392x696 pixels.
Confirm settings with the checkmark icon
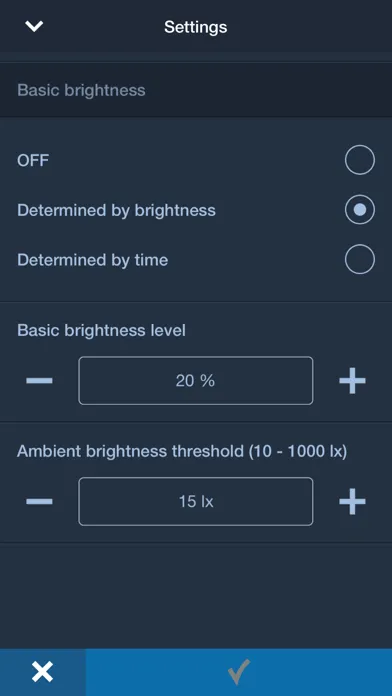click(x=239, y=672)
